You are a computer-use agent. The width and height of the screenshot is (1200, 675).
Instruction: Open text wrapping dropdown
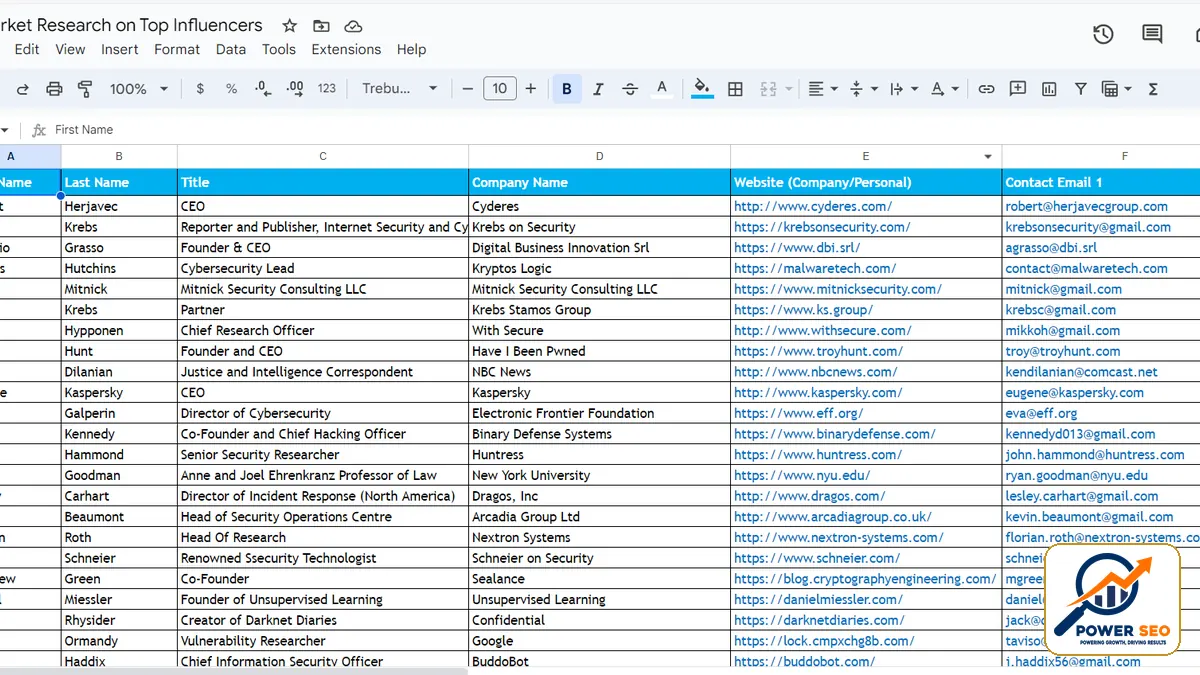(903, 89)
